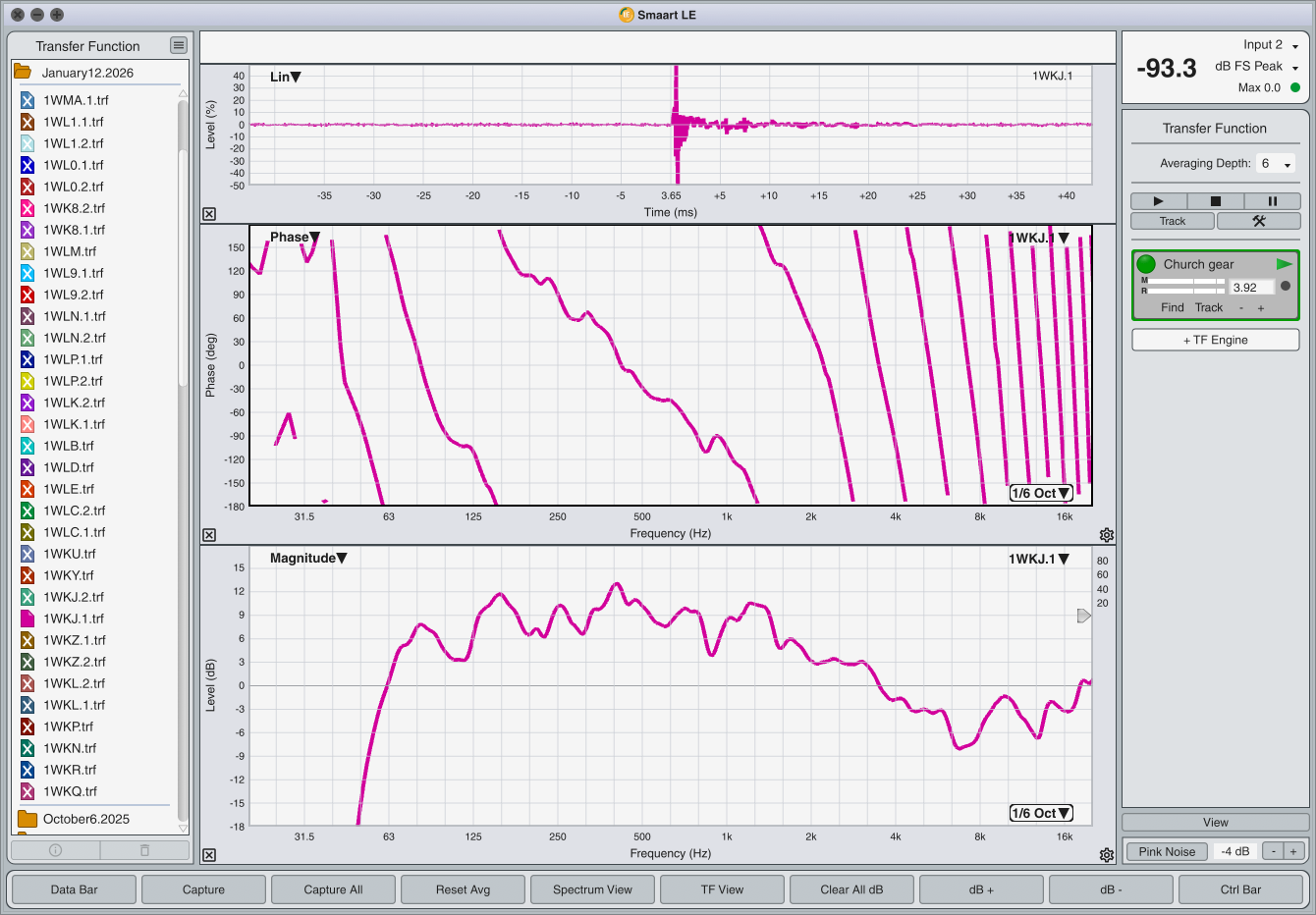
Task: Open the Transfer Function panel menu icon
Action: click(x=178, y=45)
